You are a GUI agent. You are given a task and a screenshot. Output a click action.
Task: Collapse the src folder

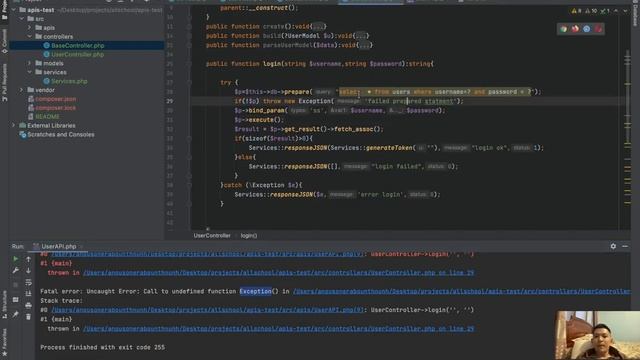22,19
